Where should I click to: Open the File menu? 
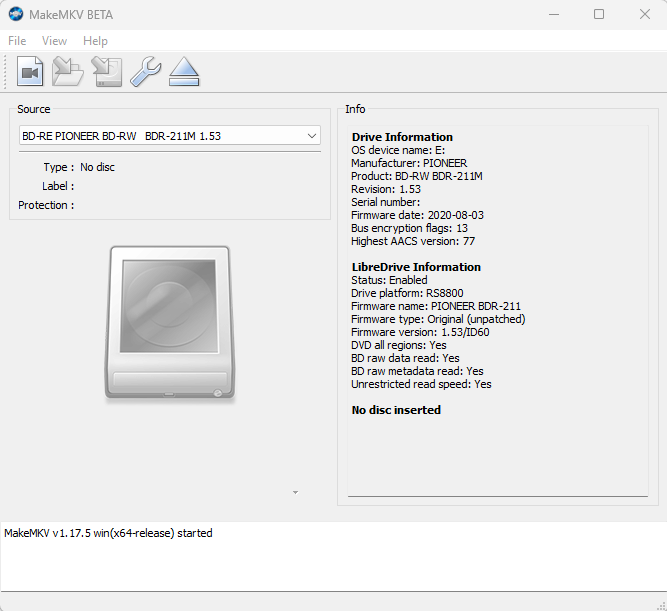17,41
